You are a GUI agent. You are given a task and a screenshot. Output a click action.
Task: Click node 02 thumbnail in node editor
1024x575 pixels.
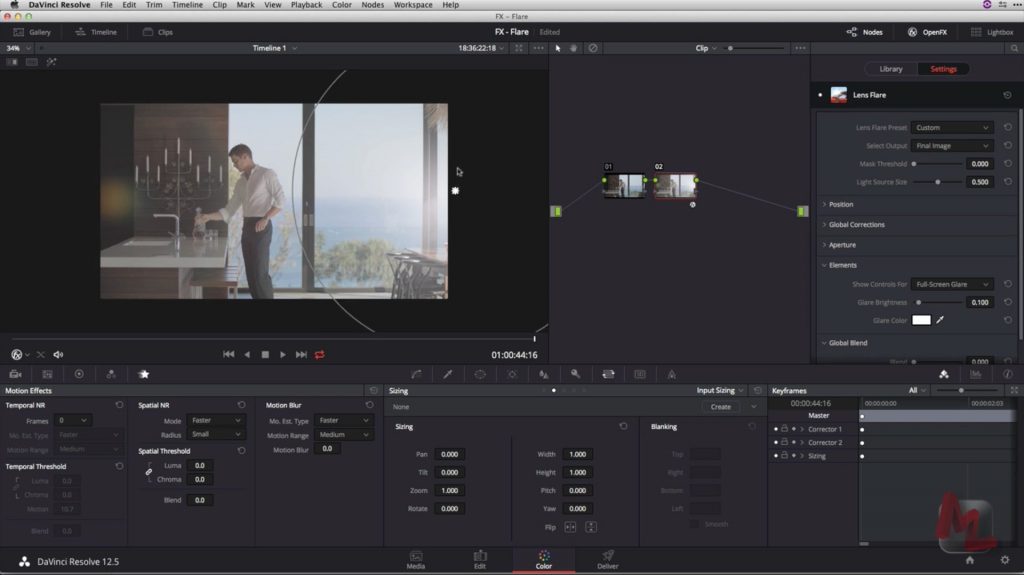pos(675,186)
